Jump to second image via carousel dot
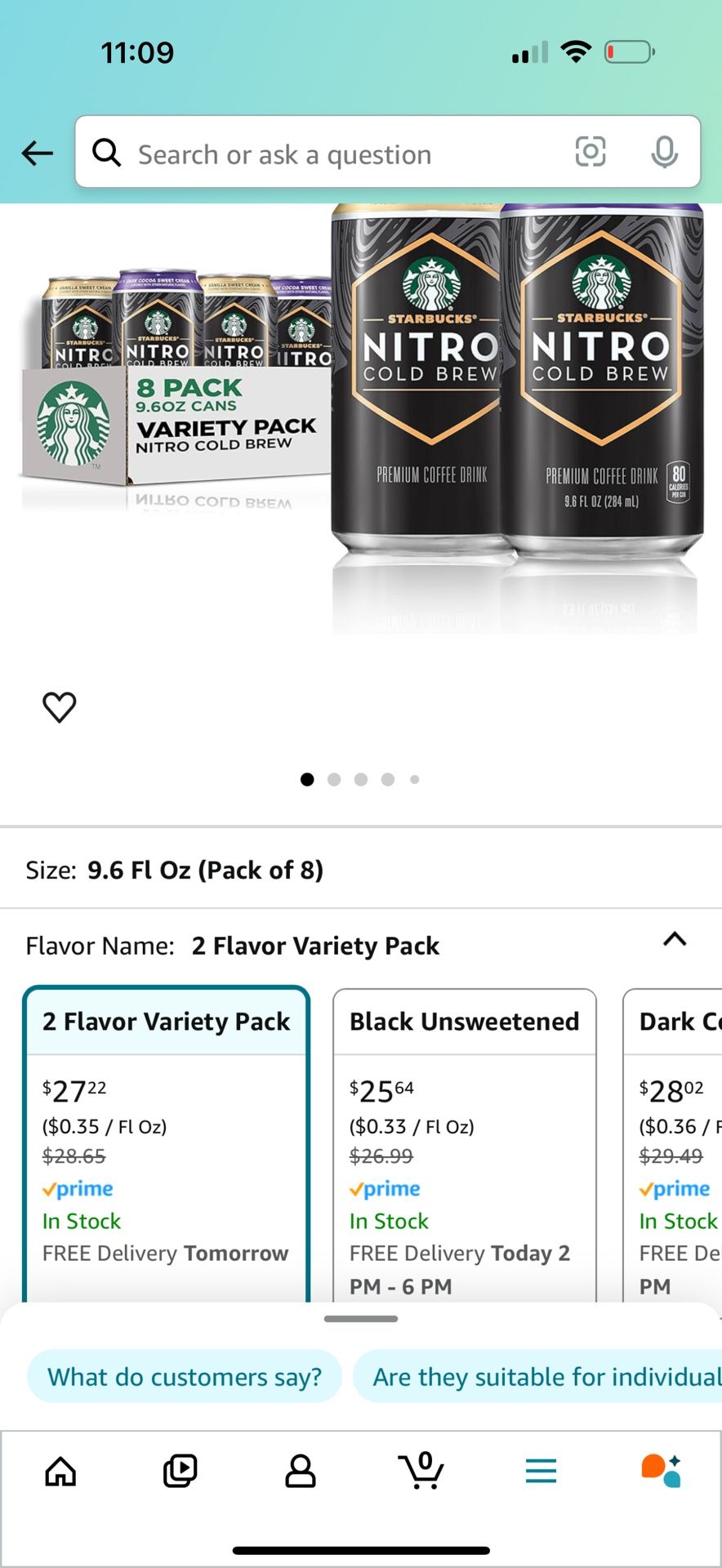Image resolution: width=722 pixels, height=1568 pixels. point(334,780)
